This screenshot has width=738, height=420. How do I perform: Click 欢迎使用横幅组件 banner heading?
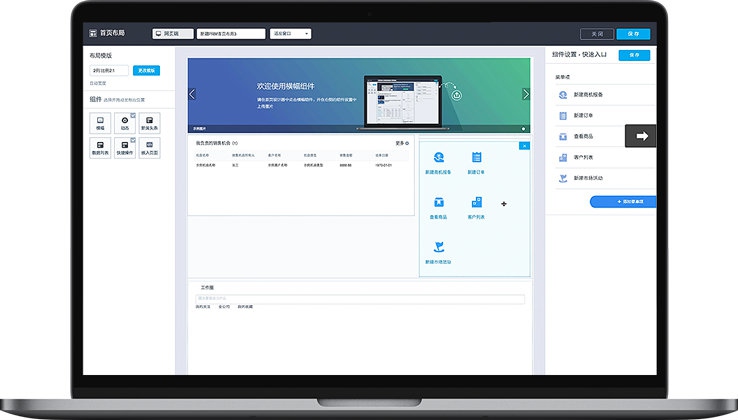click(x=285, y=86)
